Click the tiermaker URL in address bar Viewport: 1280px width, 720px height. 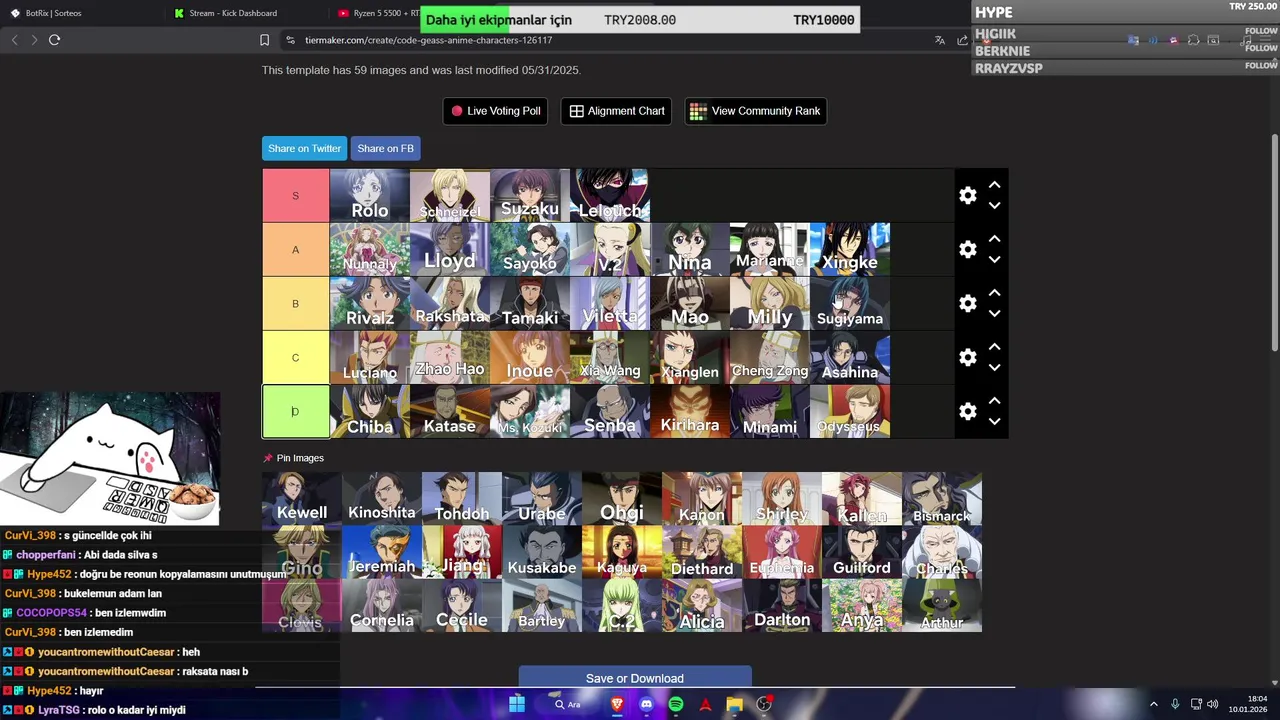click(x=429, y=40)
